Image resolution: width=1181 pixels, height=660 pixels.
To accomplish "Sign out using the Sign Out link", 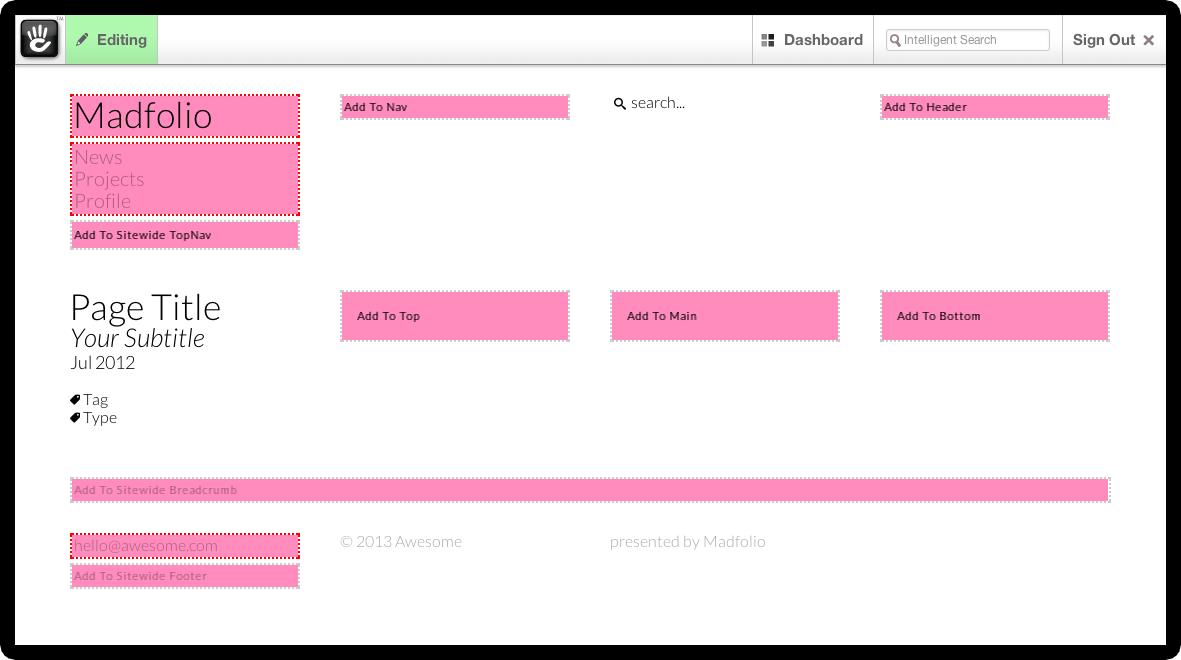I will (x=1104, y=40).
